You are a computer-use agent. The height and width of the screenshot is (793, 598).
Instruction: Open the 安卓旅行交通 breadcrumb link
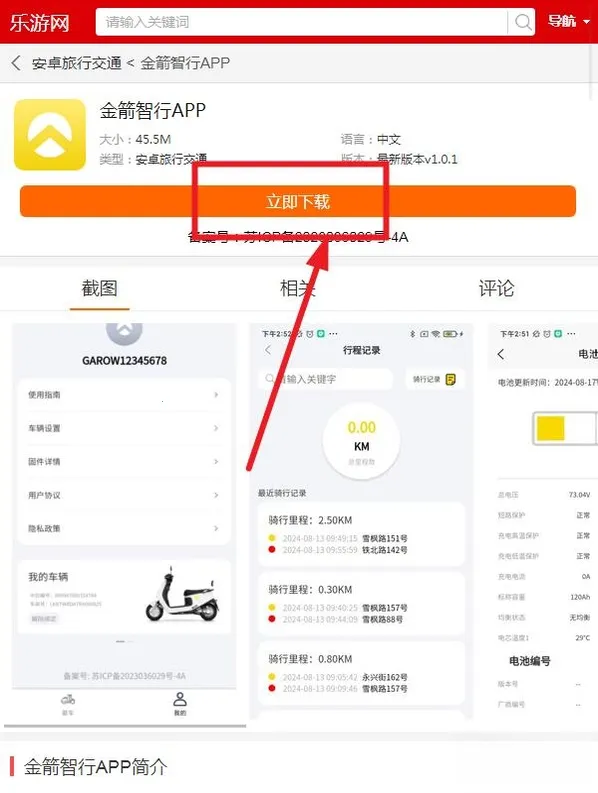coord(76,63)
